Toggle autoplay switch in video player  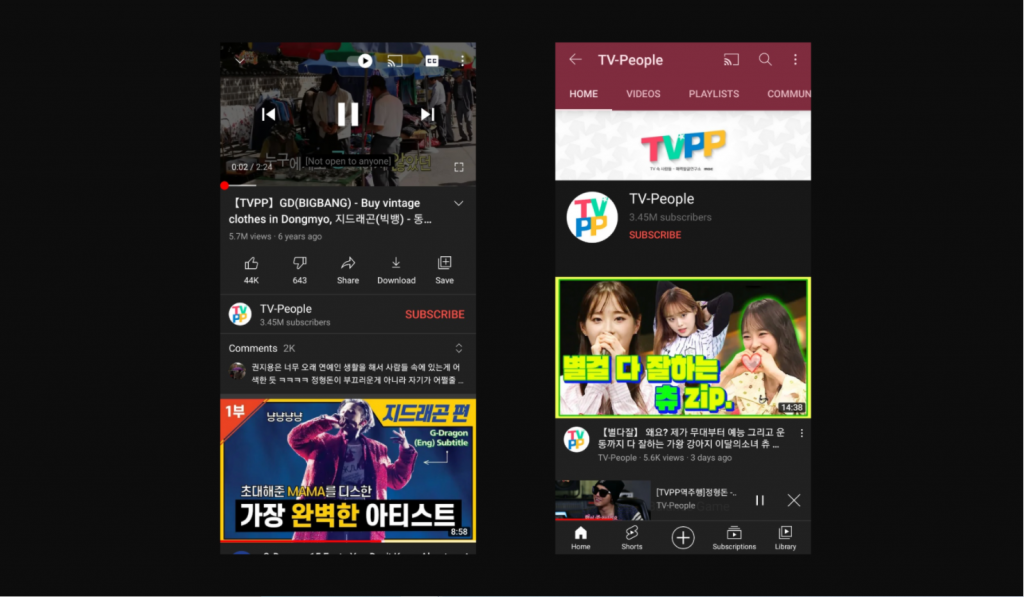pos(360,61)
